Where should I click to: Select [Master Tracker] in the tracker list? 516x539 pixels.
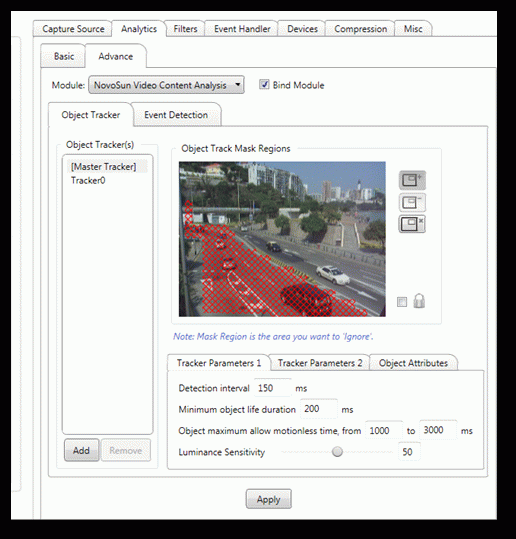tap(107, 167)
